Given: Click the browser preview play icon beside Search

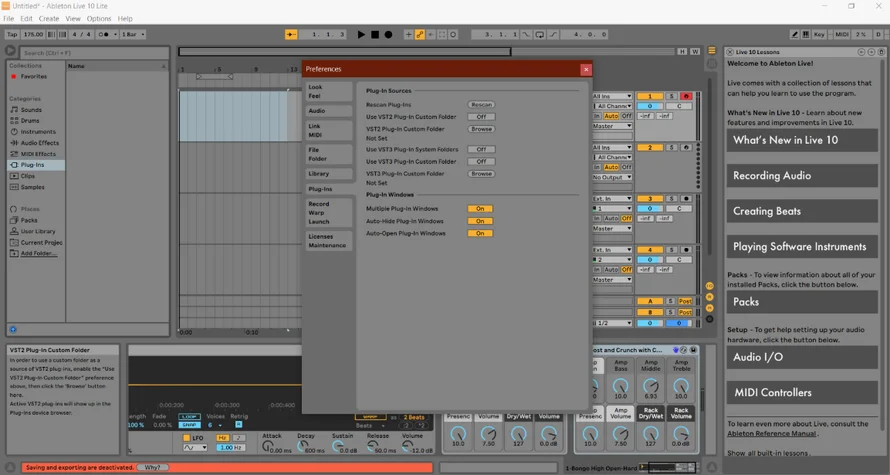Looking at the screenshot, I should coord(10,51).
